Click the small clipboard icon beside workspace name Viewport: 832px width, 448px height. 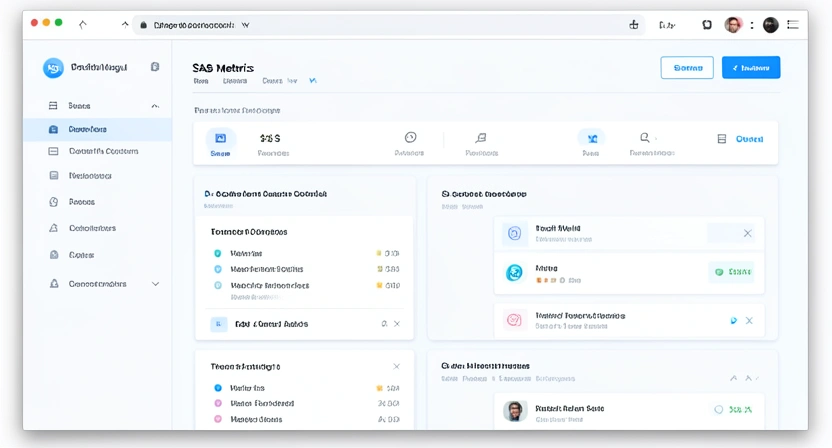(155, 67)
